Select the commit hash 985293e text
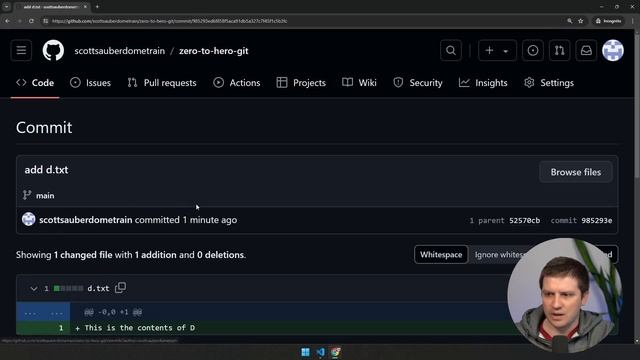640x360 pixels. point(597,220)
